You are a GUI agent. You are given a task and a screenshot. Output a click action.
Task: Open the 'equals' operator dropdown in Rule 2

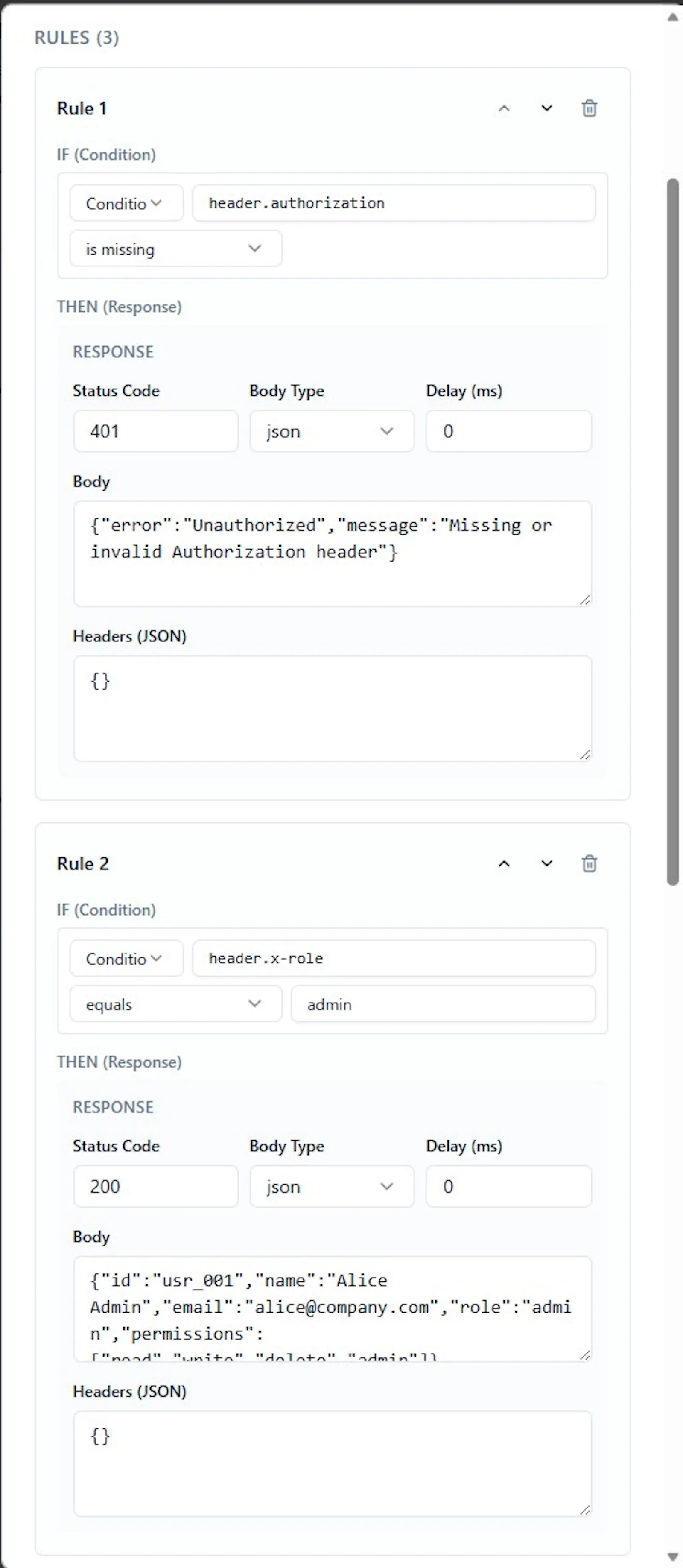[x=176, y=1004]
